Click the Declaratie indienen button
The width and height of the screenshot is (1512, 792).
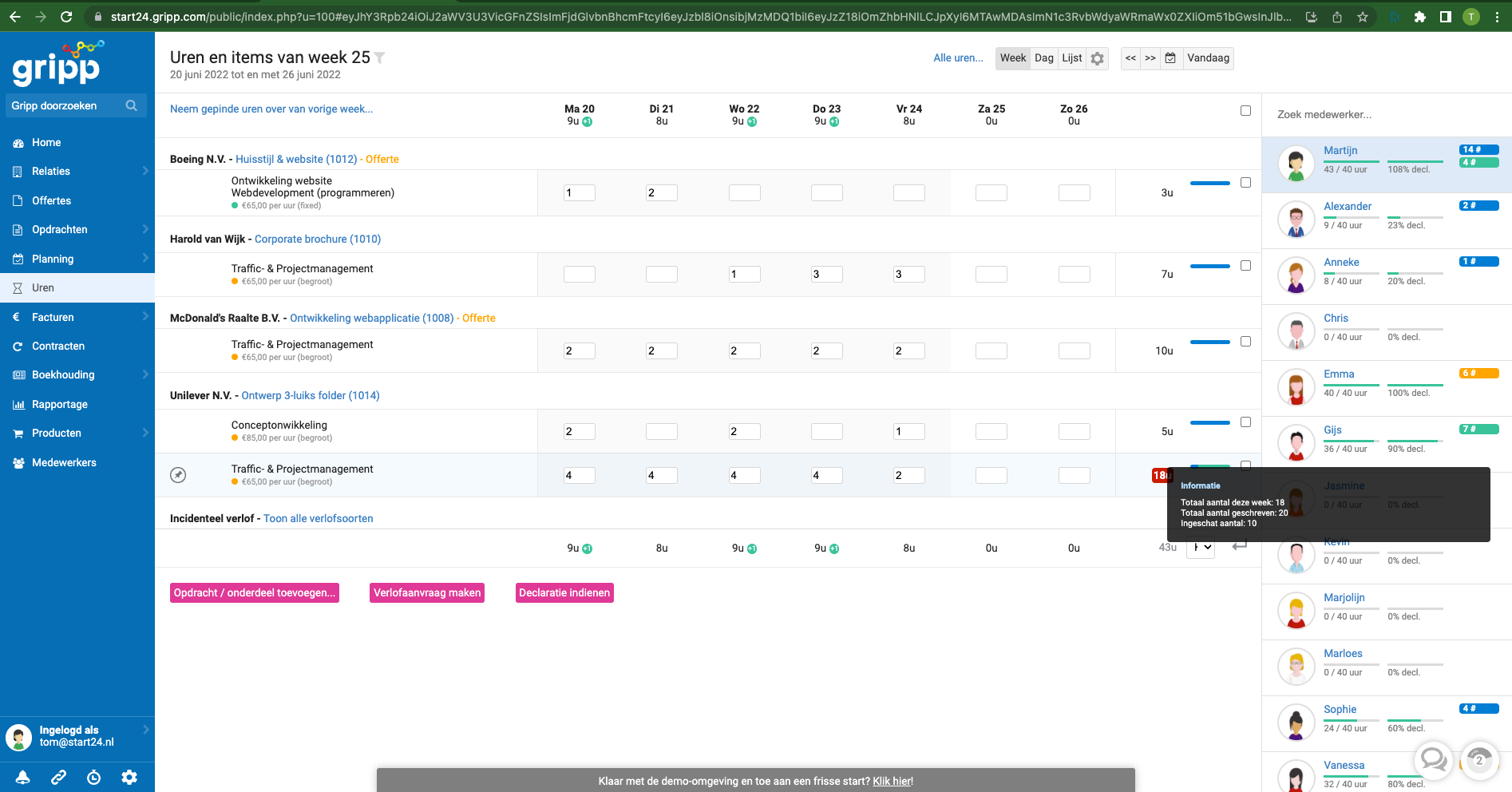click(x=564, y=592)
